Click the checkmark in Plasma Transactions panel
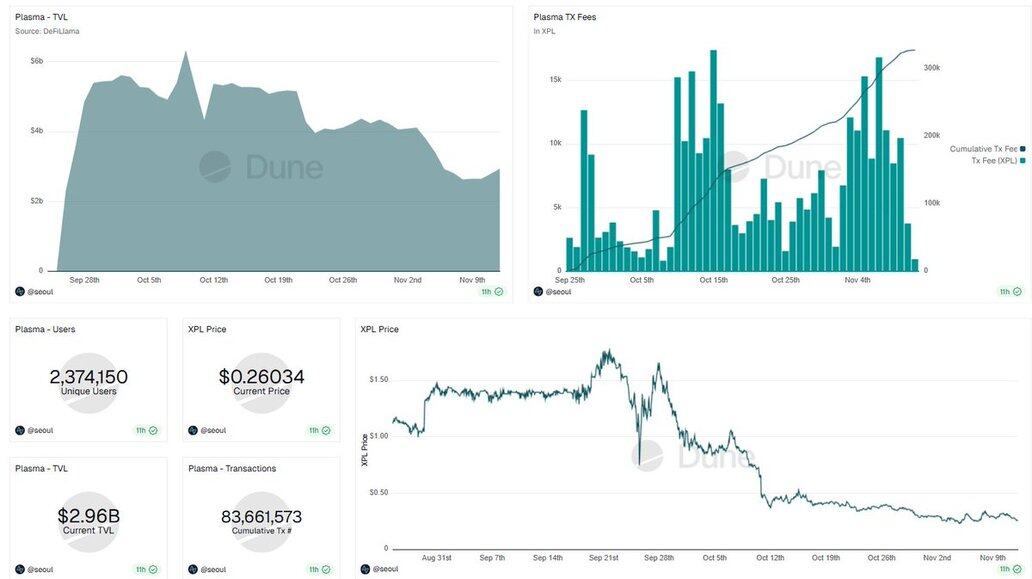Viewport: 1032px width, 579px height. (x=326, y=569)
